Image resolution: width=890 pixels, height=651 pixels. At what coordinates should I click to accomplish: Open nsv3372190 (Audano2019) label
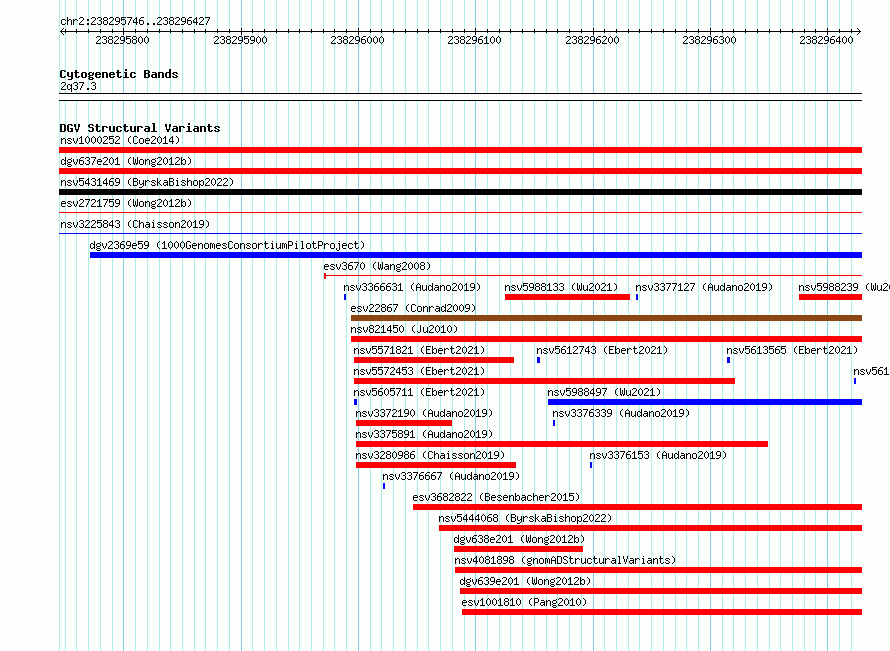(x=425, y=413)
